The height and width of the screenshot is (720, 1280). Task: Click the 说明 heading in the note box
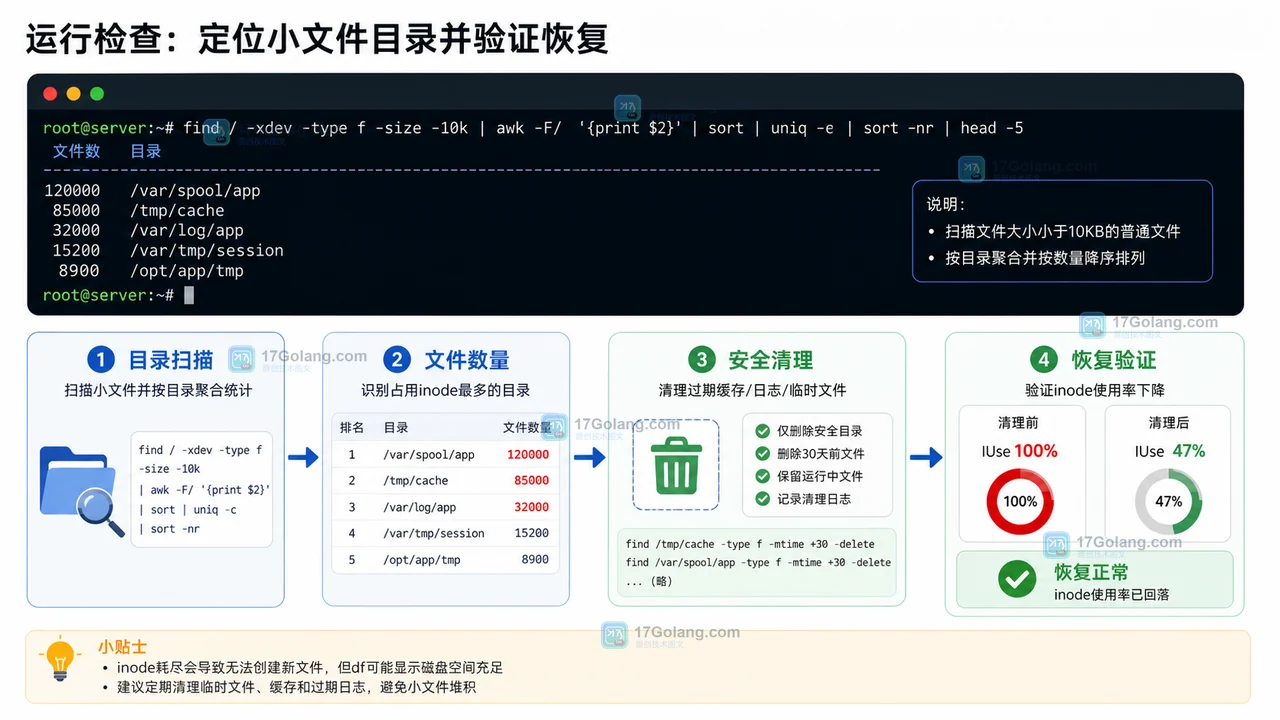[x=946, y=204]
